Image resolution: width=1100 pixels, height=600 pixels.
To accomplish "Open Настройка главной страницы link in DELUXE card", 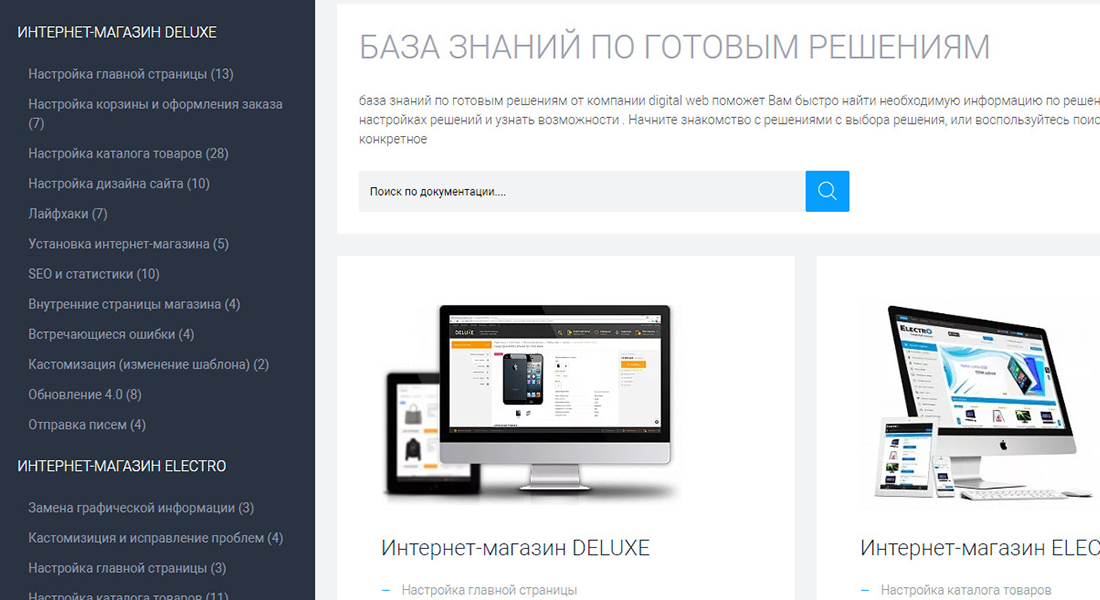I will [x=489, y=590].
